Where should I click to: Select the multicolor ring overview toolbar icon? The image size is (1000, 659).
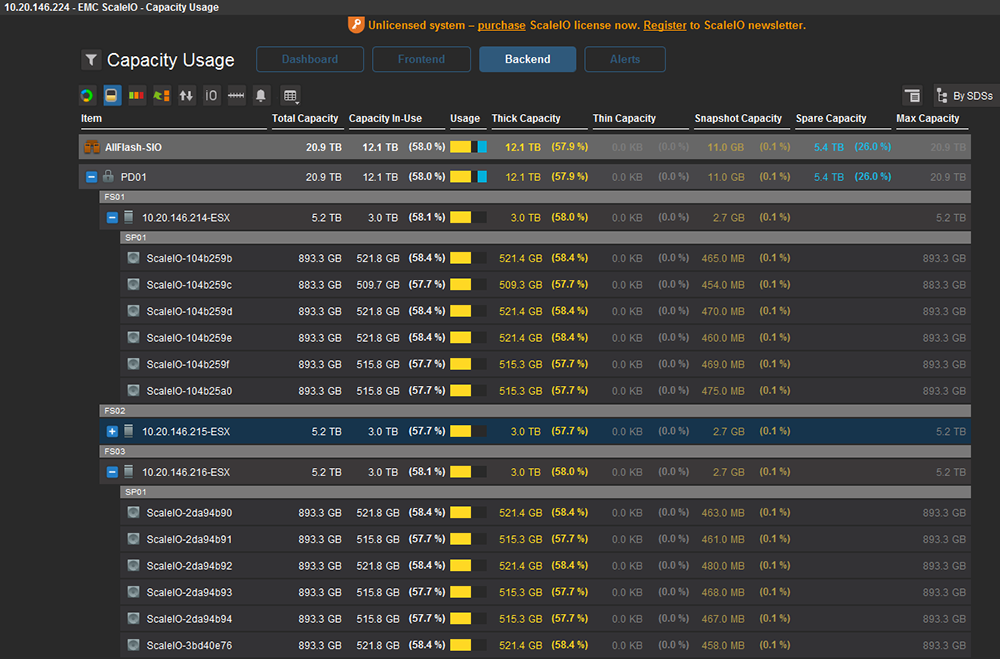(x=87, y=96)
